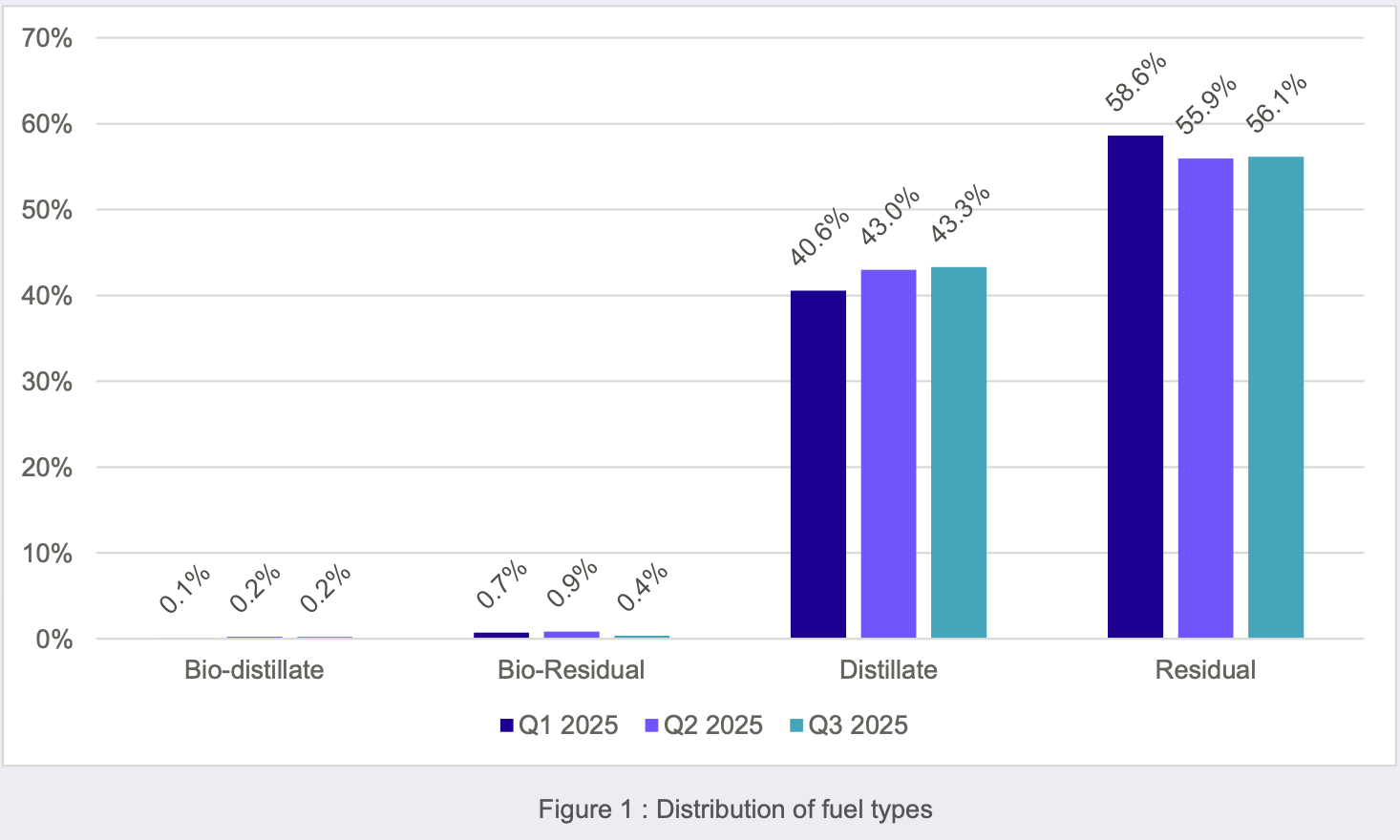Click the Residual Q1 2025 bar

1135,387
